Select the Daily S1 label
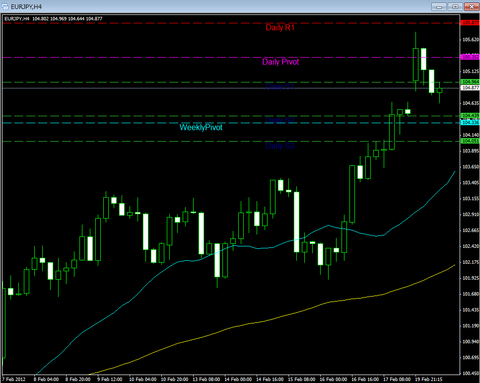Viewport: 480px width, 383px height. tap(280, 87)
